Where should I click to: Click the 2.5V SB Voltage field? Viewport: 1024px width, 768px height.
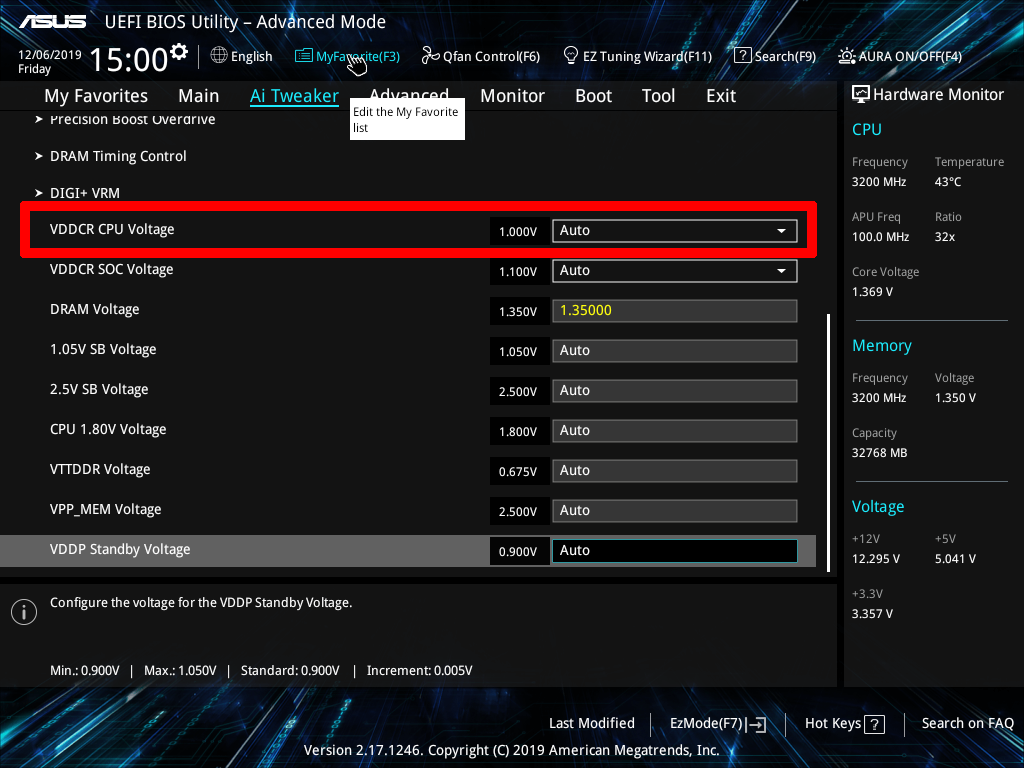pos(675,391)
